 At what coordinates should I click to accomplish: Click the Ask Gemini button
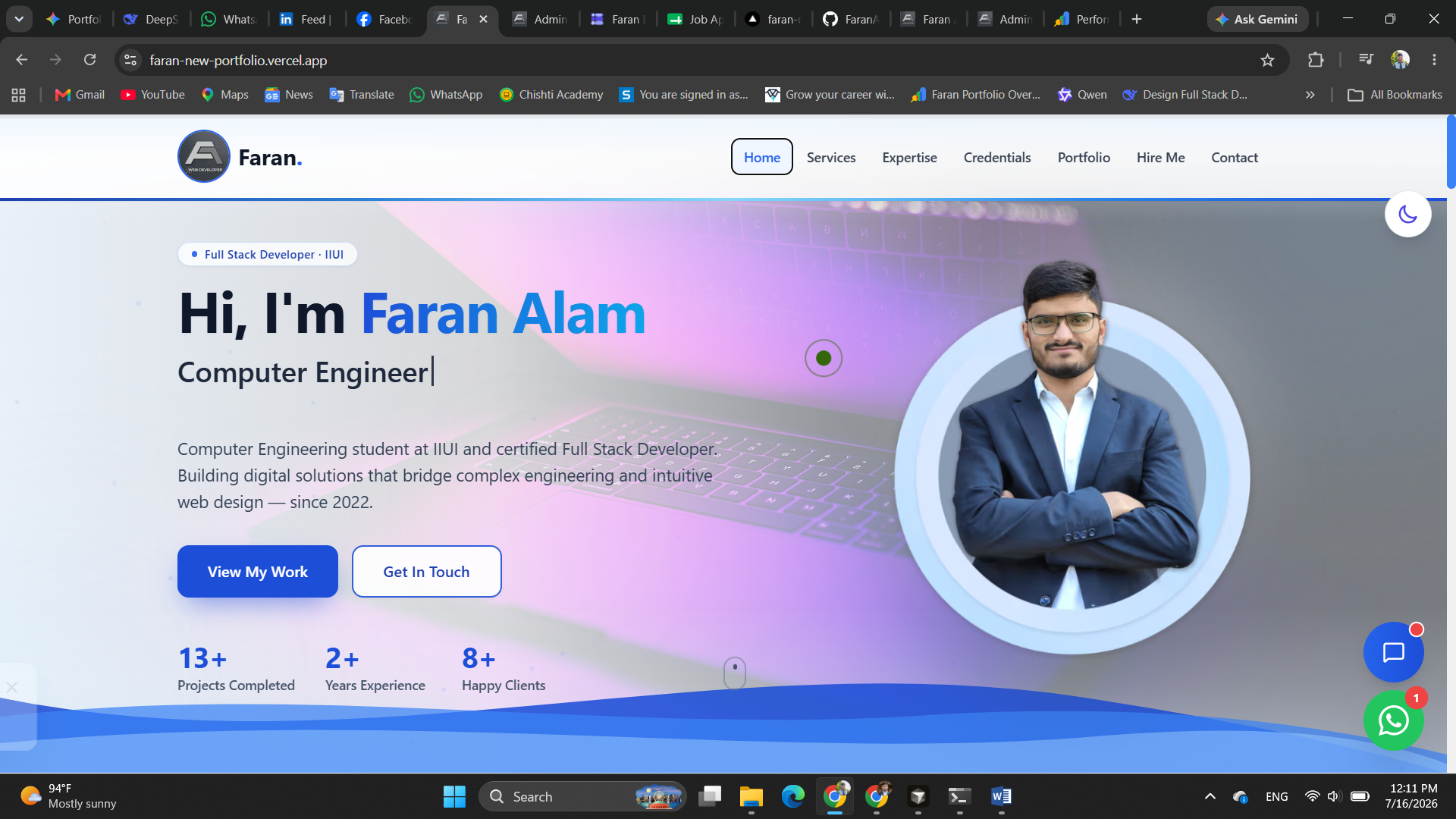tap(1257, 19)
